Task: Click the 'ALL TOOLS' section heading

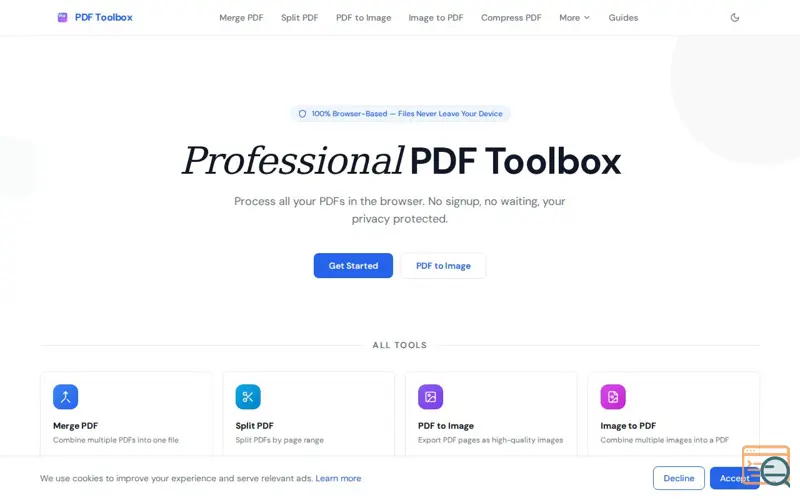Action: coord(399,345)
